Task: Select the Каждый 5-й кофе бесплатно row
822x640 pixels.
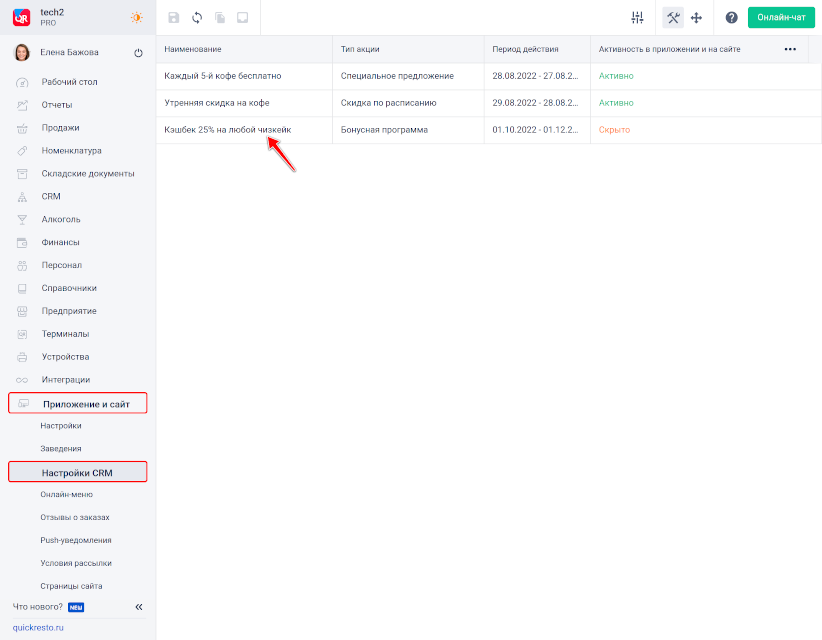Action: click(489, 76)
